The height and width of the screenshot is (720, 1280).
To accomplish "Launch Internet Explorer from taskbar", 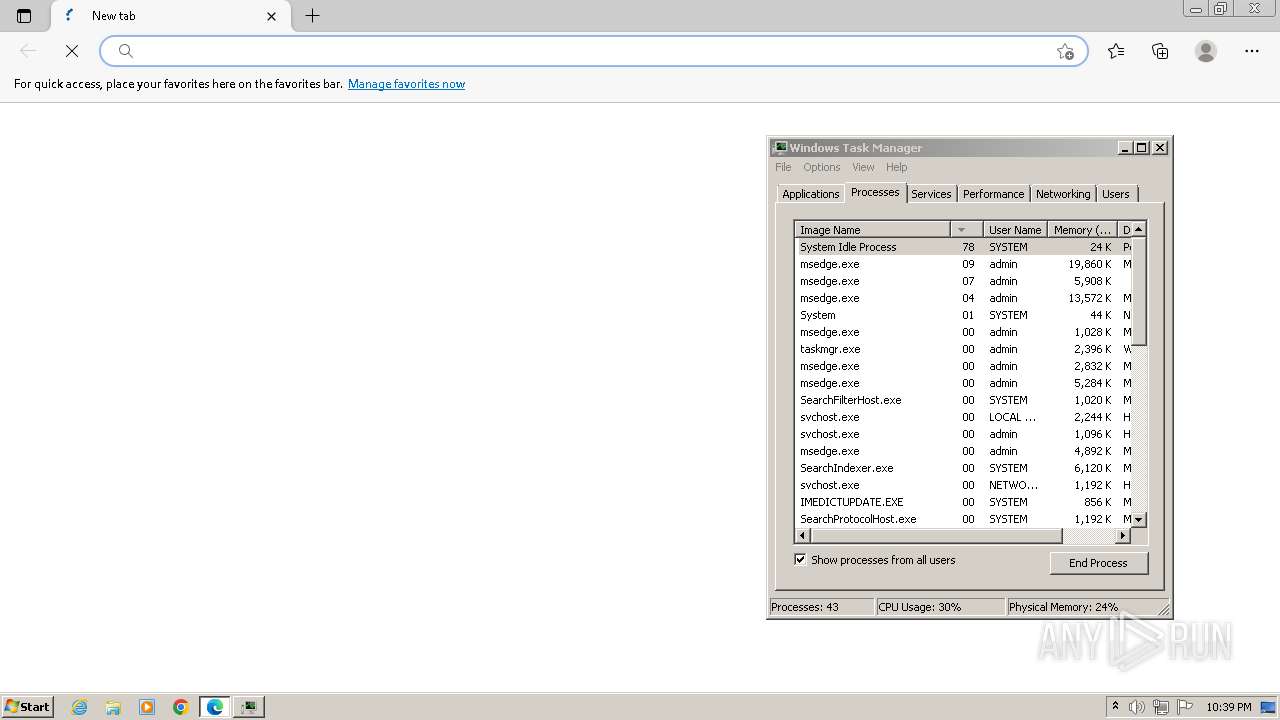I will [80, 707].
